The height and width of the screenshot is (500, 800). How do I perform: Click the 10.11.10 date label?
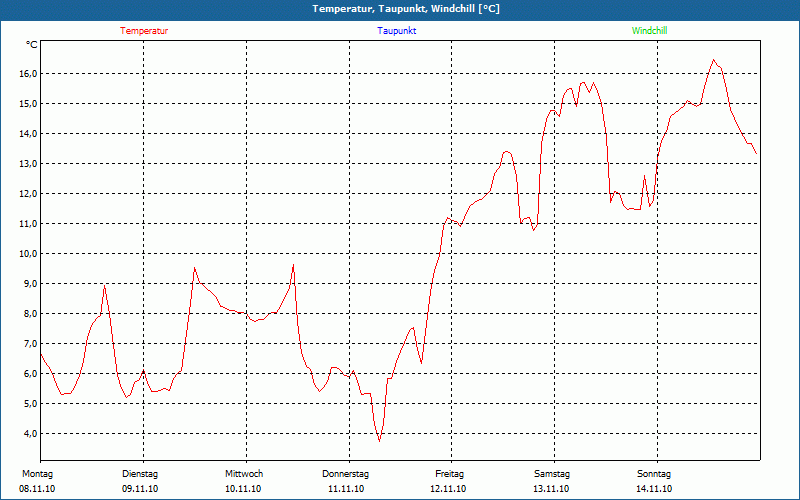(x=243, y=489)
